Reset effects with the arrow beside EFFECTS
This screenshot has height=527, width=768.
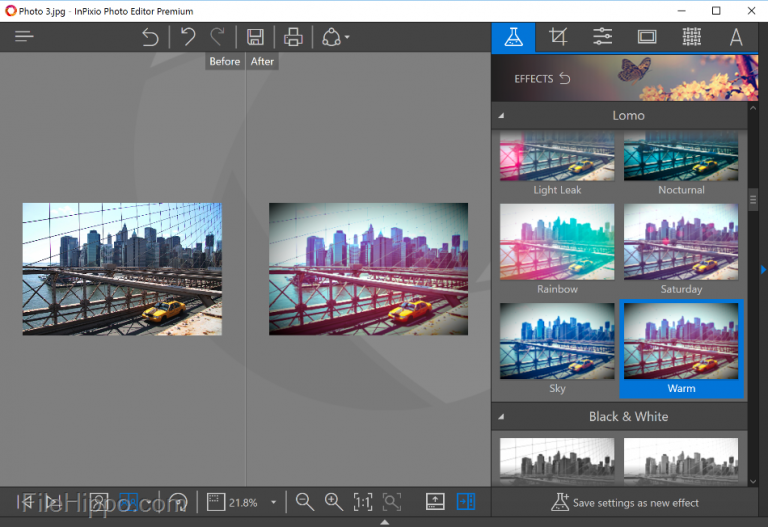(x=565, y=78)
